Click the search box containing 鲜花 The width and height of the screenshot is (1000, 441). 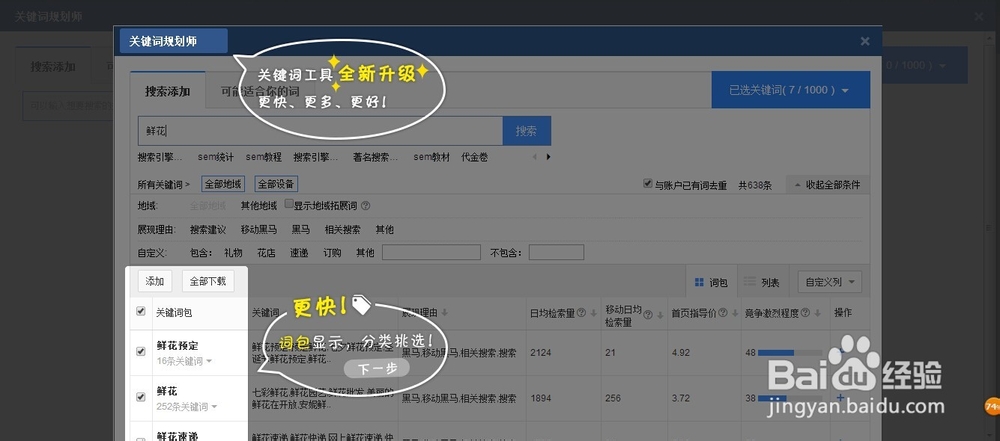tap(320, 131)
